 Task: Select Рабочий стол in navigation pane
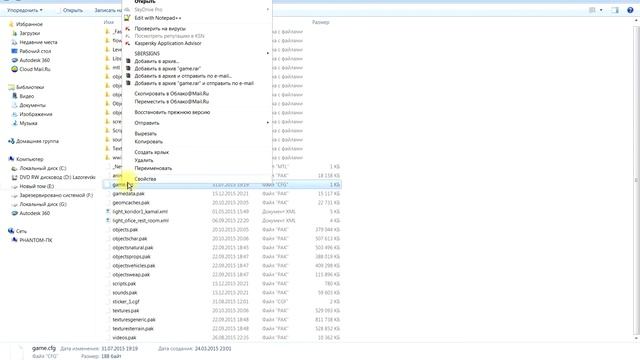click(x=35, y=51)
